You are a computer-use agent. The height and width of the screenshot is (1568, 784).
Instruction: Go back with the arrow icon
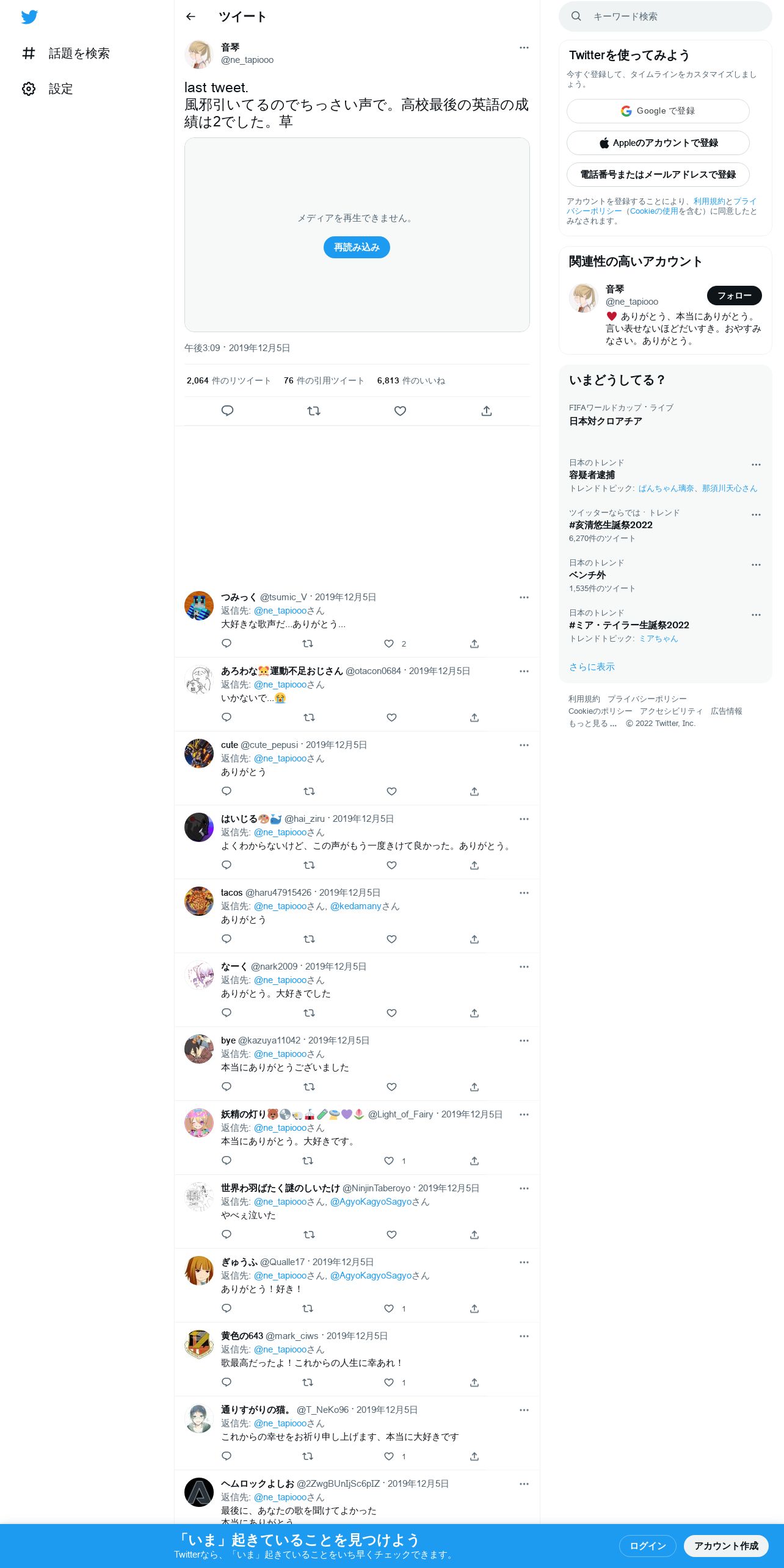191,16
